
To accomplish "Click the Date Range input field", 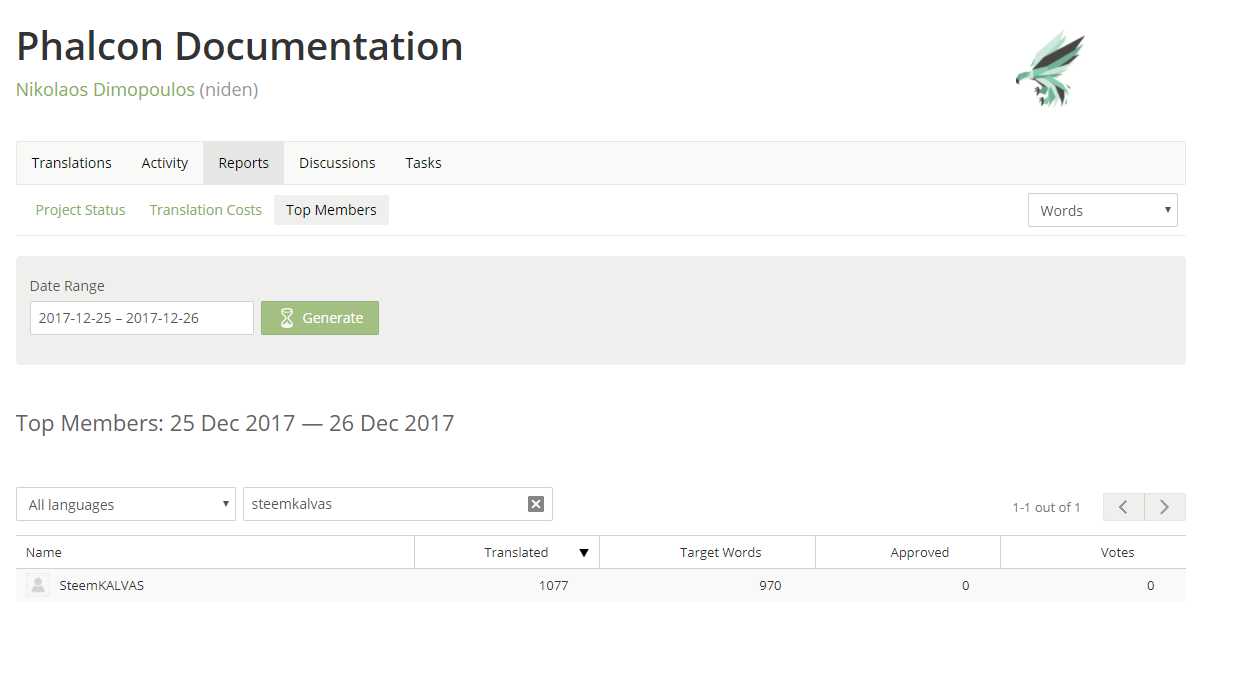I will tap(141, 318).
